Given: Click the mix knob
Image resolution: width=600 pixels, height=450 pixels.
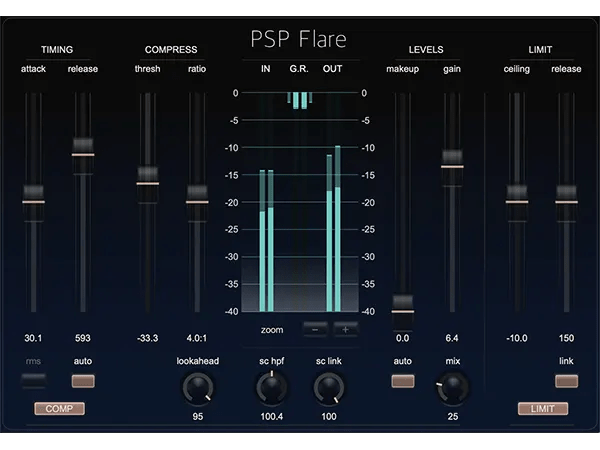Looking at the screenshot, I should click(452, 388).
